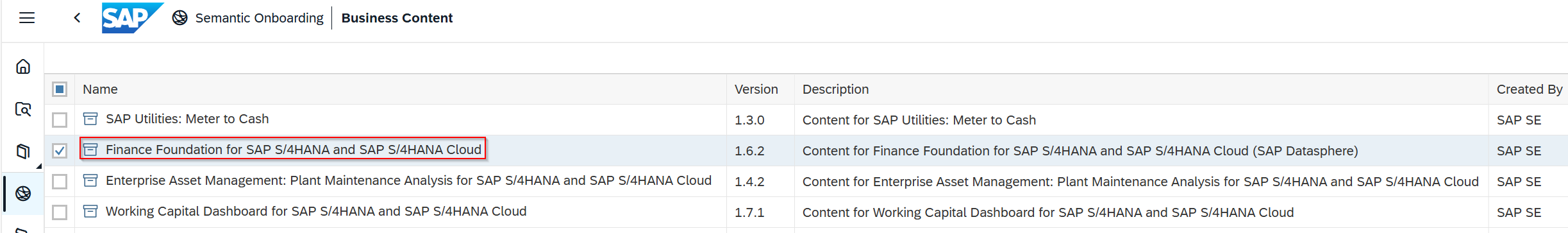The width and height of the screenshot is (1568, 233).
Task: Click description mentioning SAP Datasphere
Action: coord(1080,151)
